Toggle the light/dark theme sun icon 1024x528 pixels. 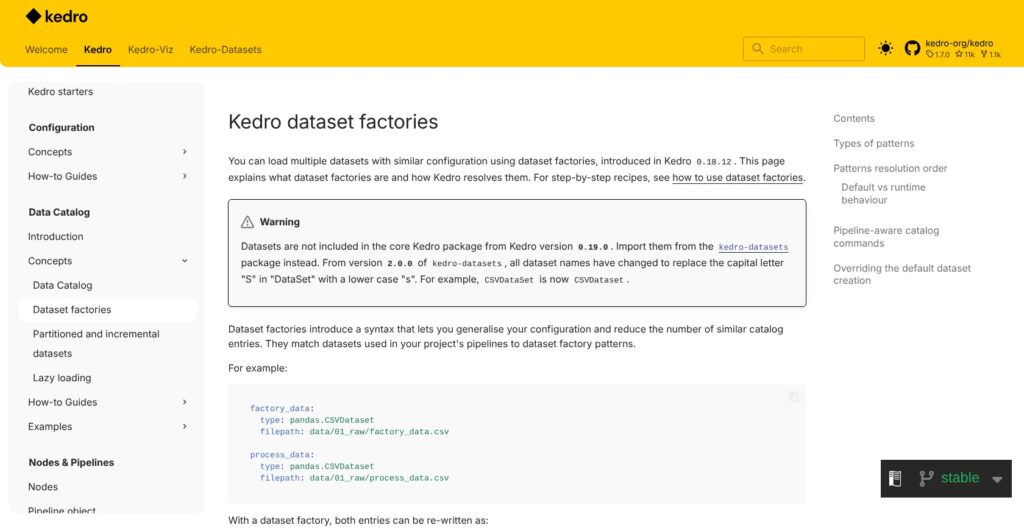click(x=886, y=48)
